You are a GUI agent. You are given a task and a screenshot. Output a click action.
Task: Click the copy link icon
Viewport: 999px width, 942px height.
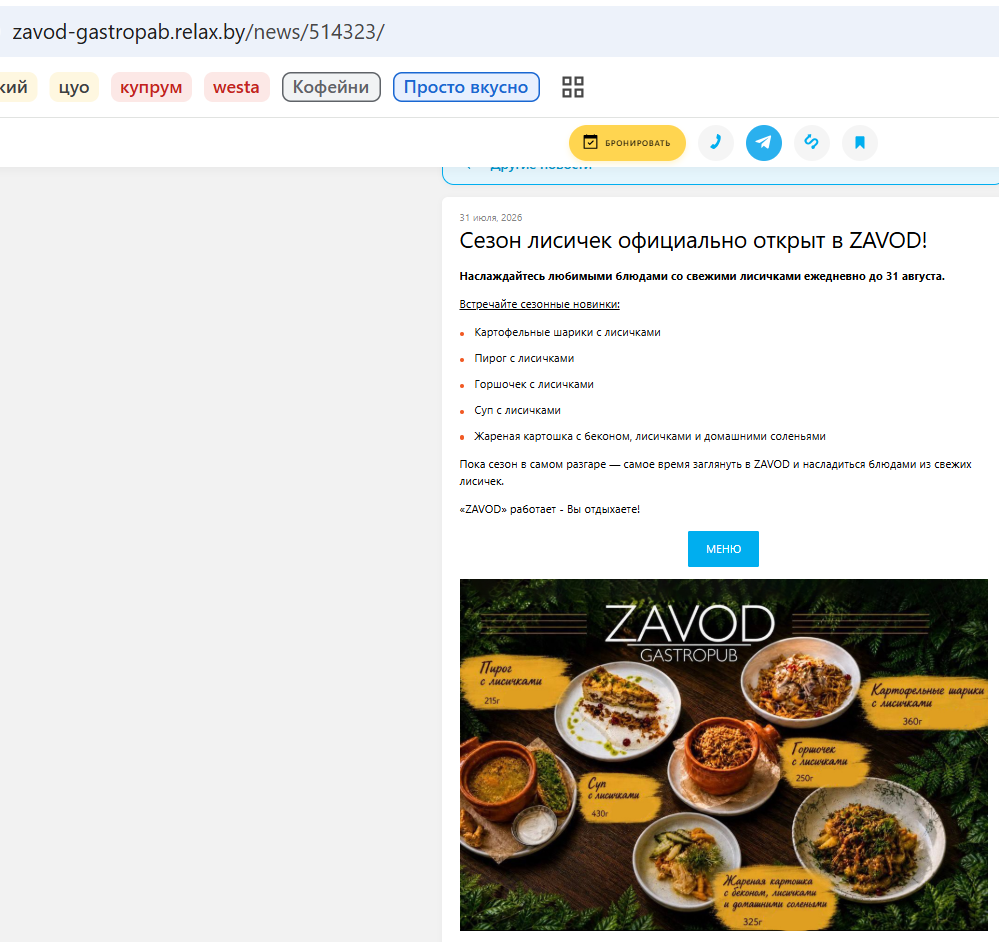tap(812, 143)
